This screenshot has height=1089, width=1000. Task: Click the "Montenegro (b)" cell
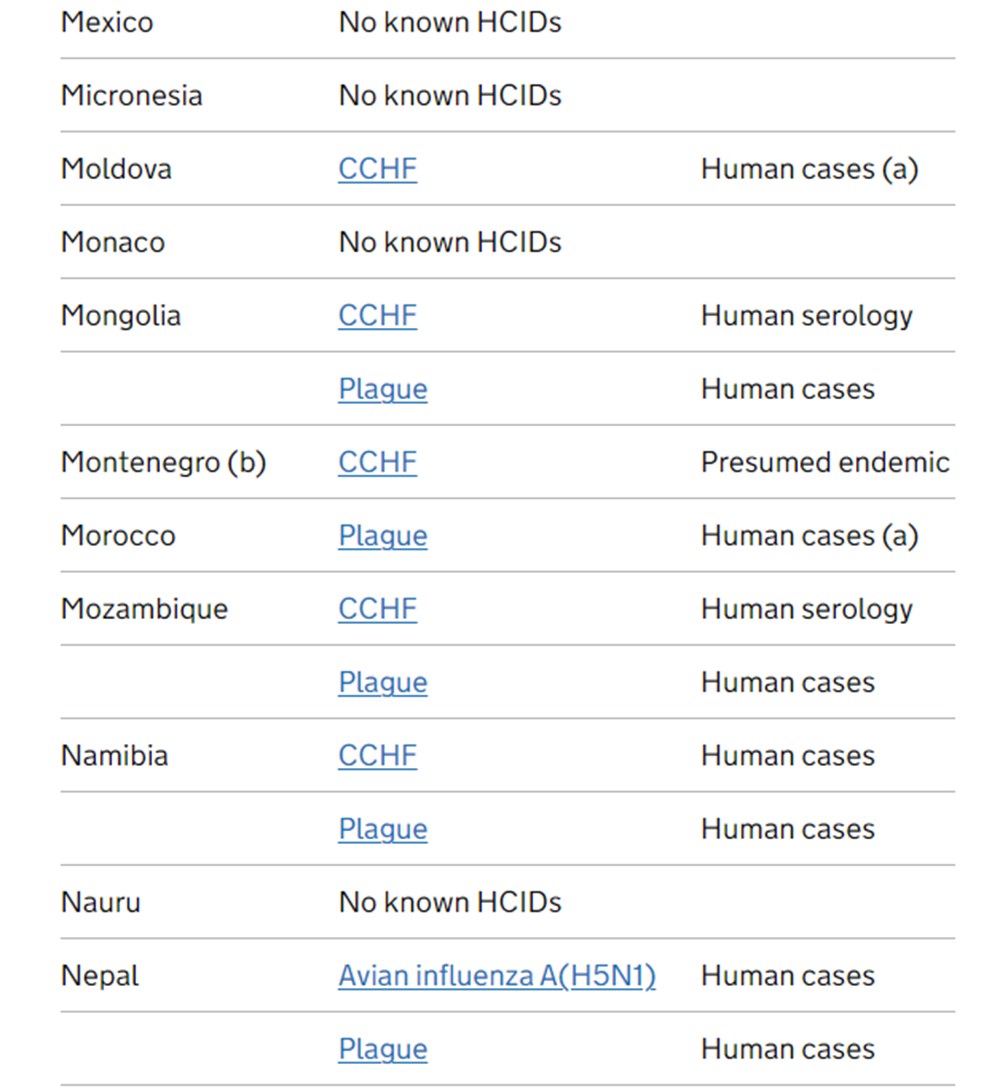pos(163,462)
